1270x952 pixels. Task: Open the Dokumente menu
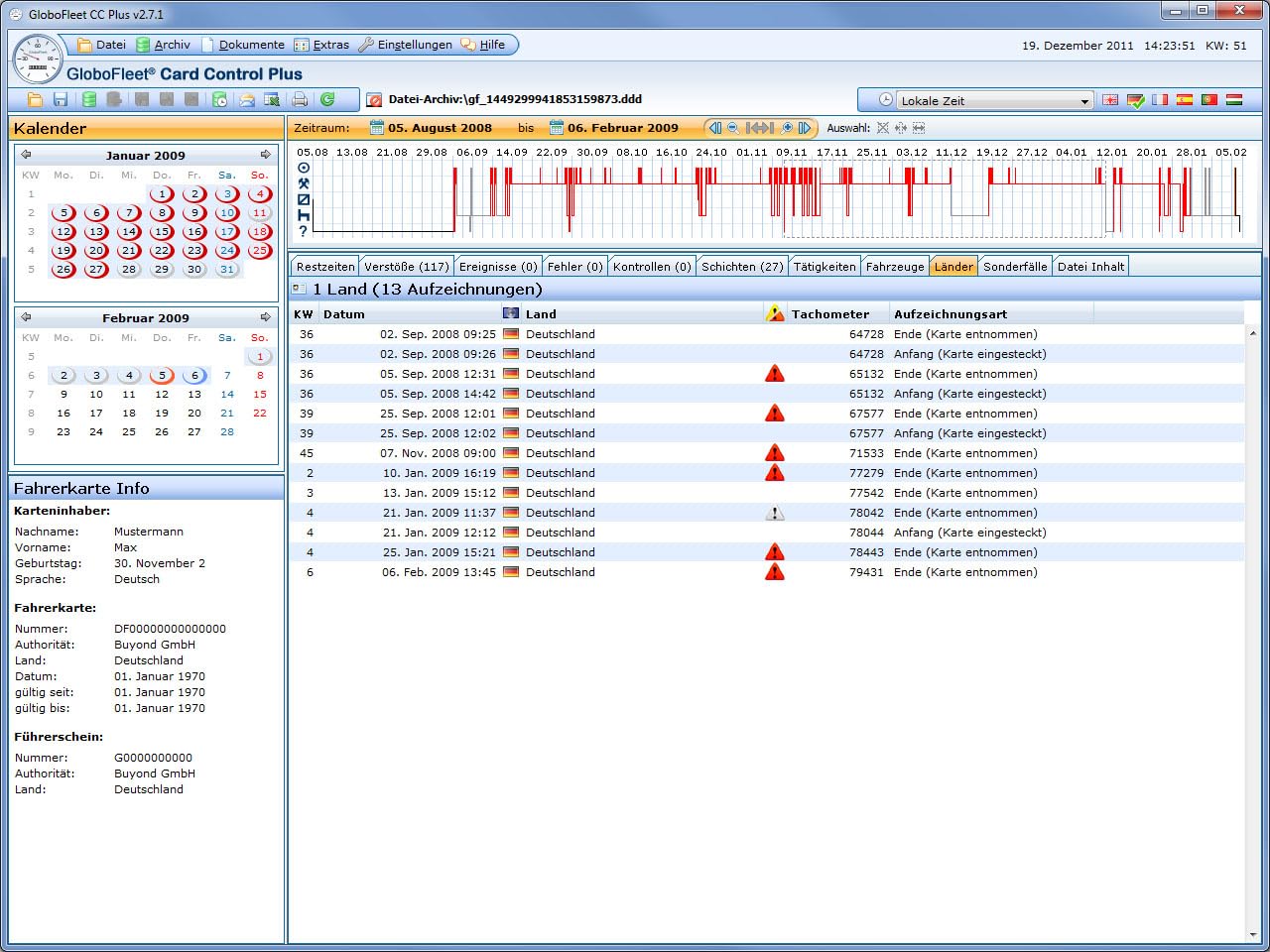click(243, 45)
